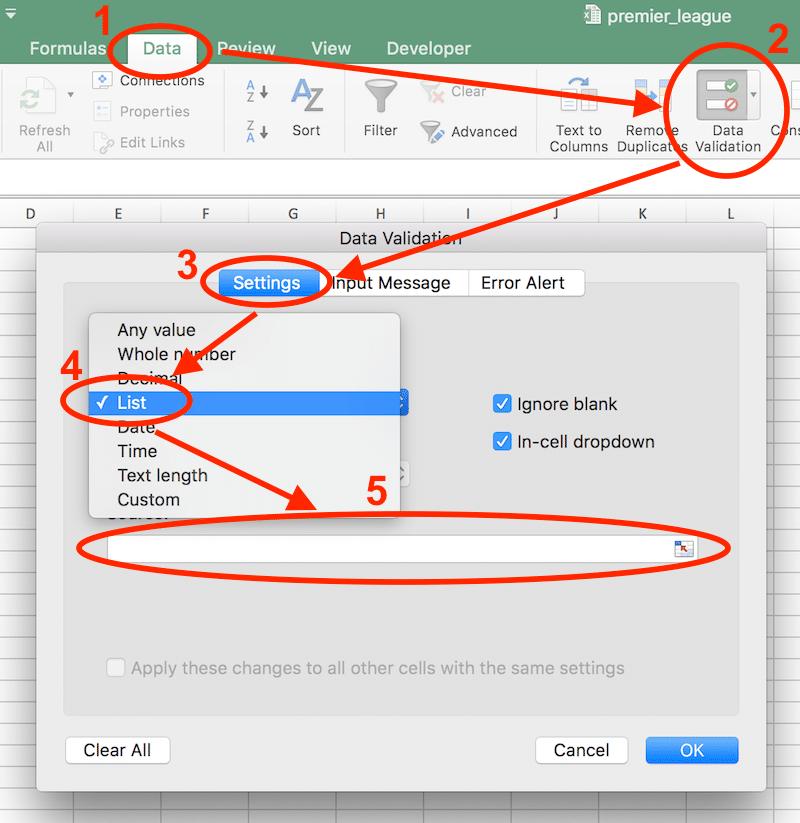Click the Refresh All icon
800x823 pixels.
(36, 95)
